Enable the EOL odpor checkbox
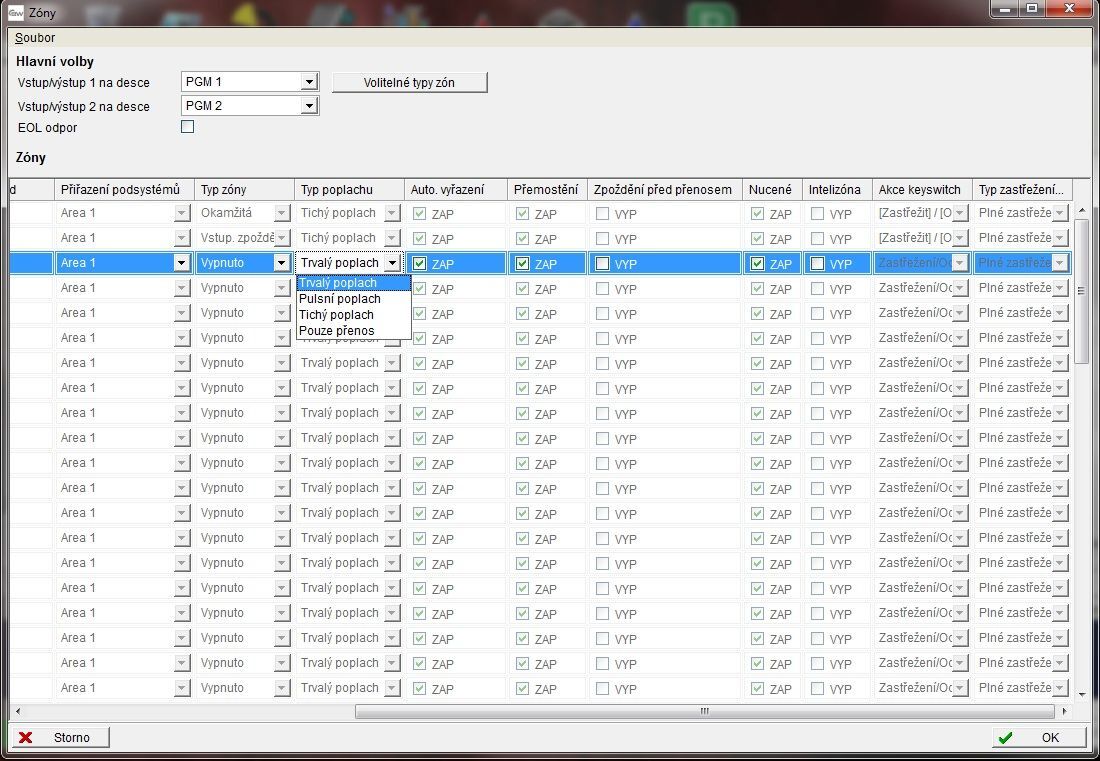The height and width of the screenshot is (761, 1100). point(187,127)
